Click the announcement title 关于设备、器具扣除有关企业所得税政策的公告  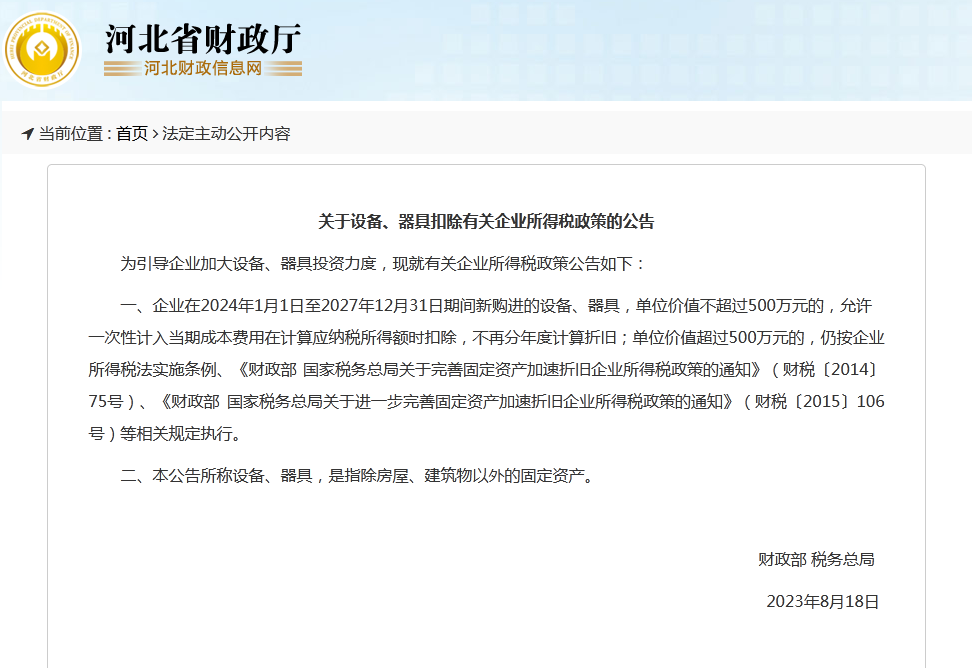point(486,221)
